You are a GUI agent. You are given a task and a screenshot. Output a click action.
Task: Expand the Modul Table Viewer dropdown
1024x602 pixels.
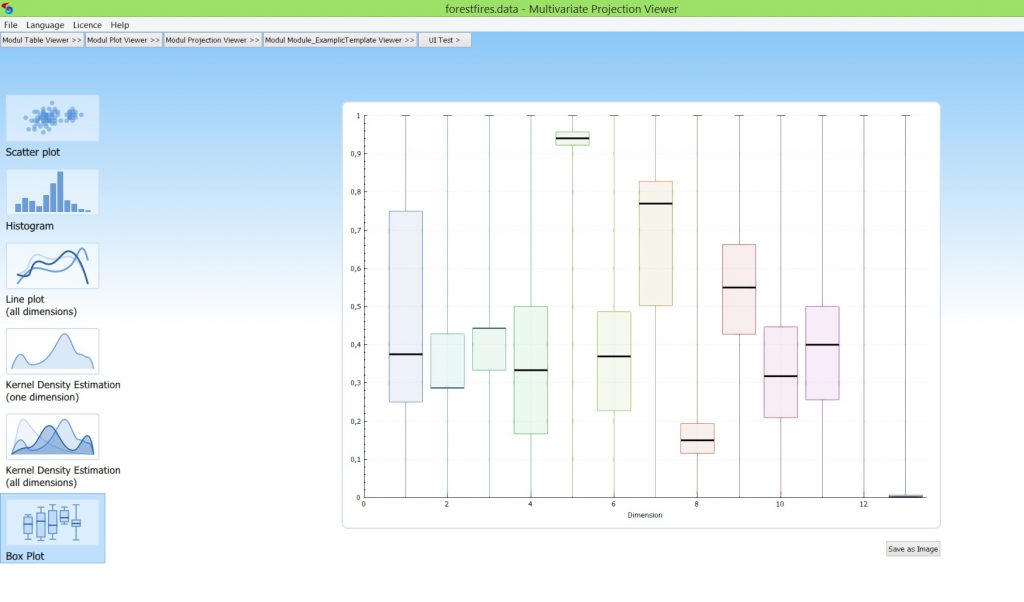point(42,40)
